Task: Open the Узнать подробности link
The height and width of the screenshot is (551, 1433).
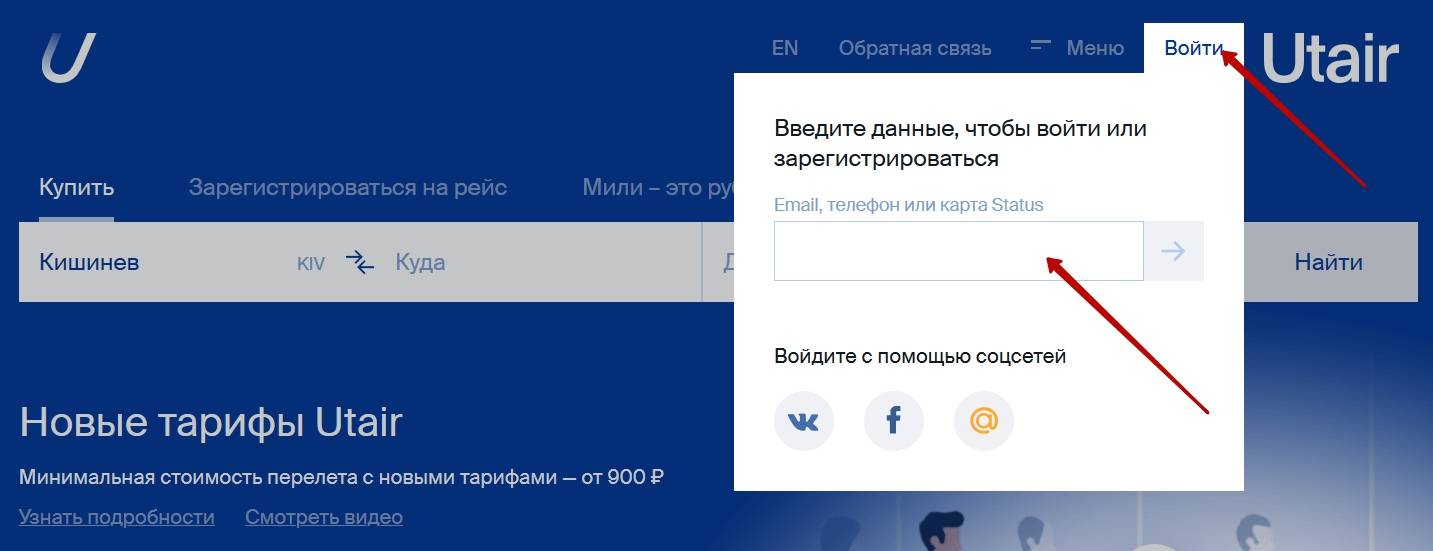Action: [116, 517]
